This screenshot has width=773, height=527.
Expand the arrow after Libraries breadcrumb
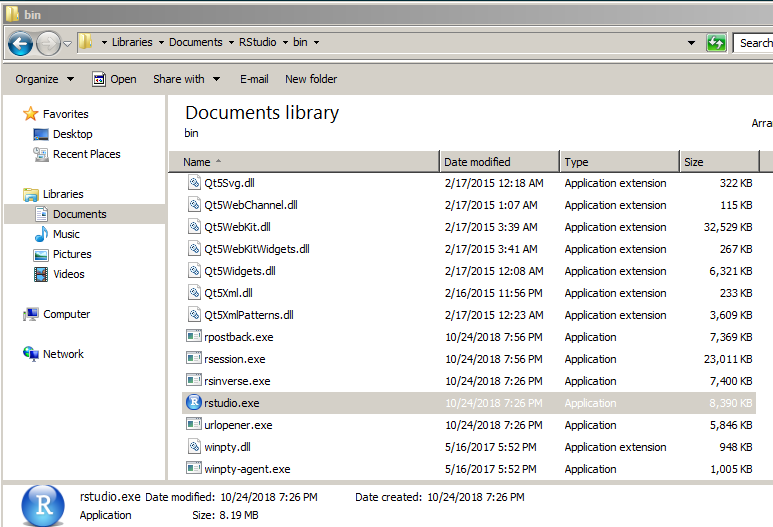161,42
